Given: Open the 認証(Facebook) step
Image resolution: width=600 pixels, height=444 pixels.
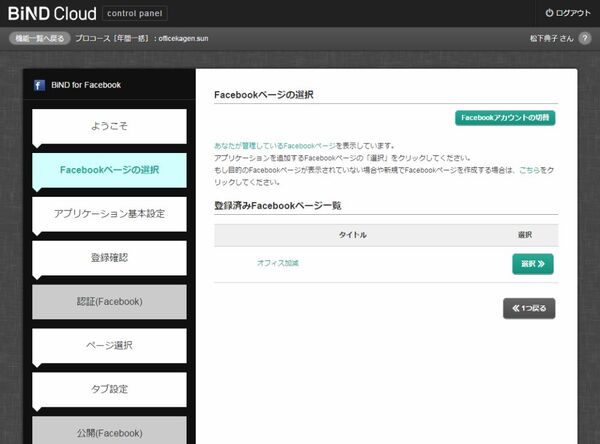Looking at the screenshot, I should click(x=109, y=302).
